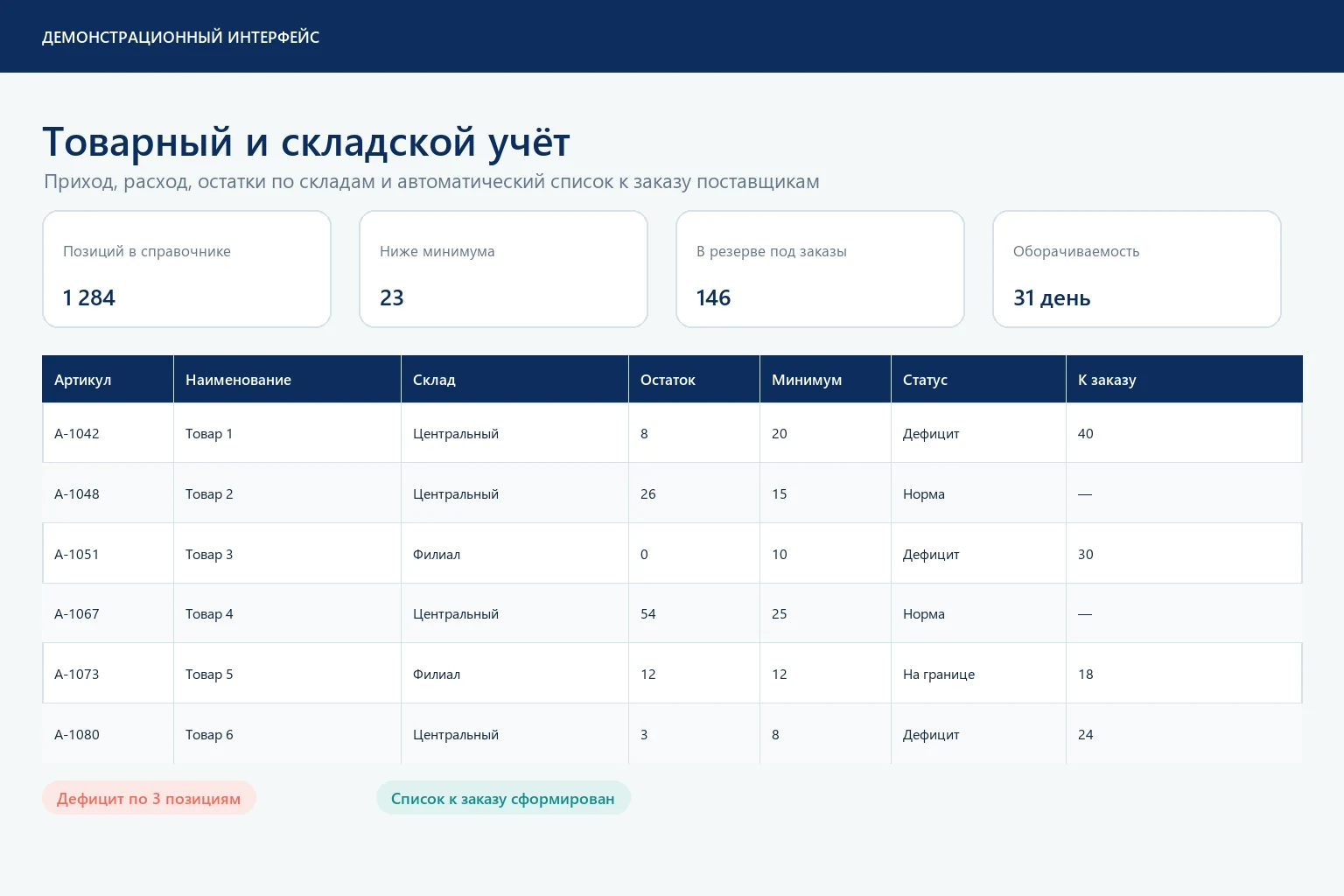Image resolution: width=1344 pixels, height=896 pixels.
Task: Click order quantity '30' for Товар 3
Action: click(1086, 554)
